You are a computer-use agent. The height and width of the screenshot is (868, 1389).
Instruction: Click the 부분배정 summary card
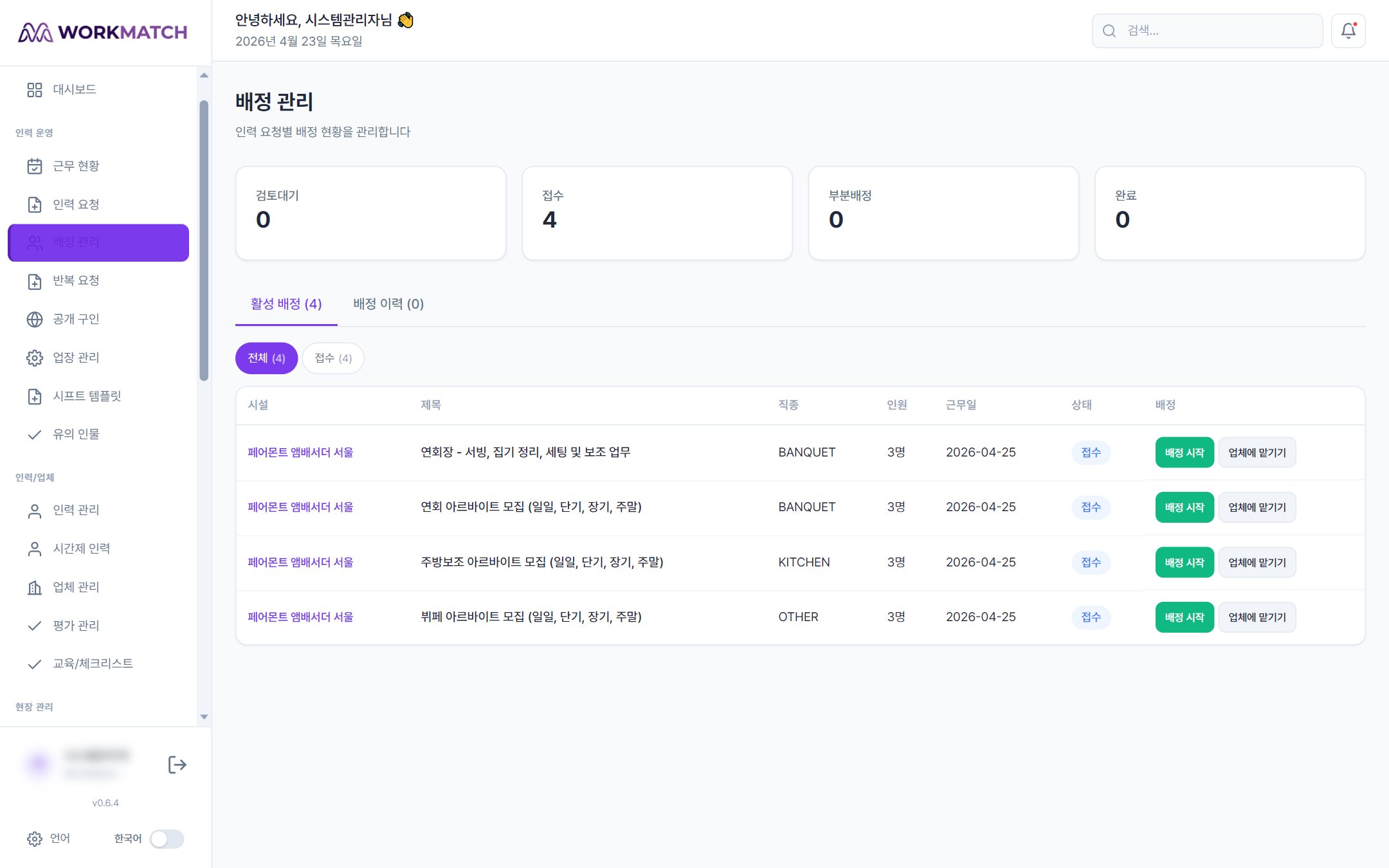pos(943,213)
